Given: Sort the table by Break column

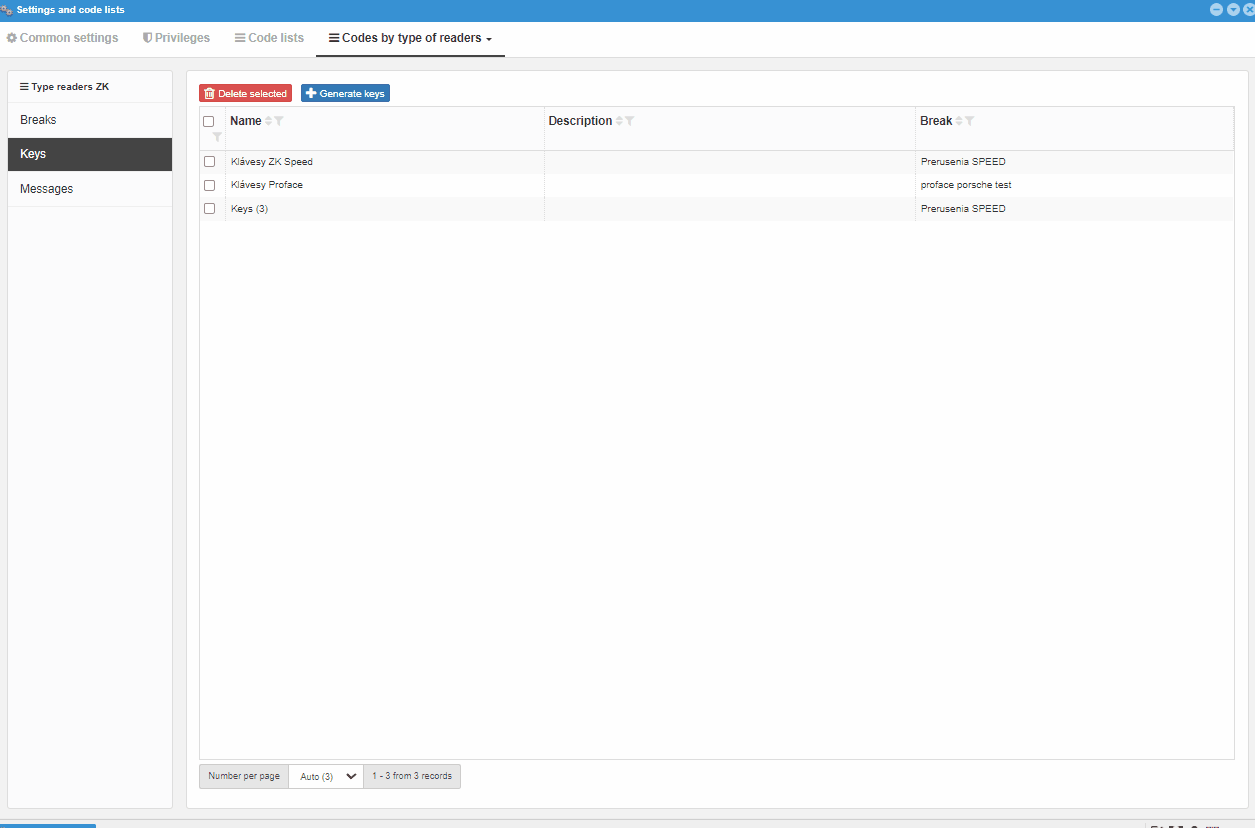Looking at the screenshot, I should 959,121.
